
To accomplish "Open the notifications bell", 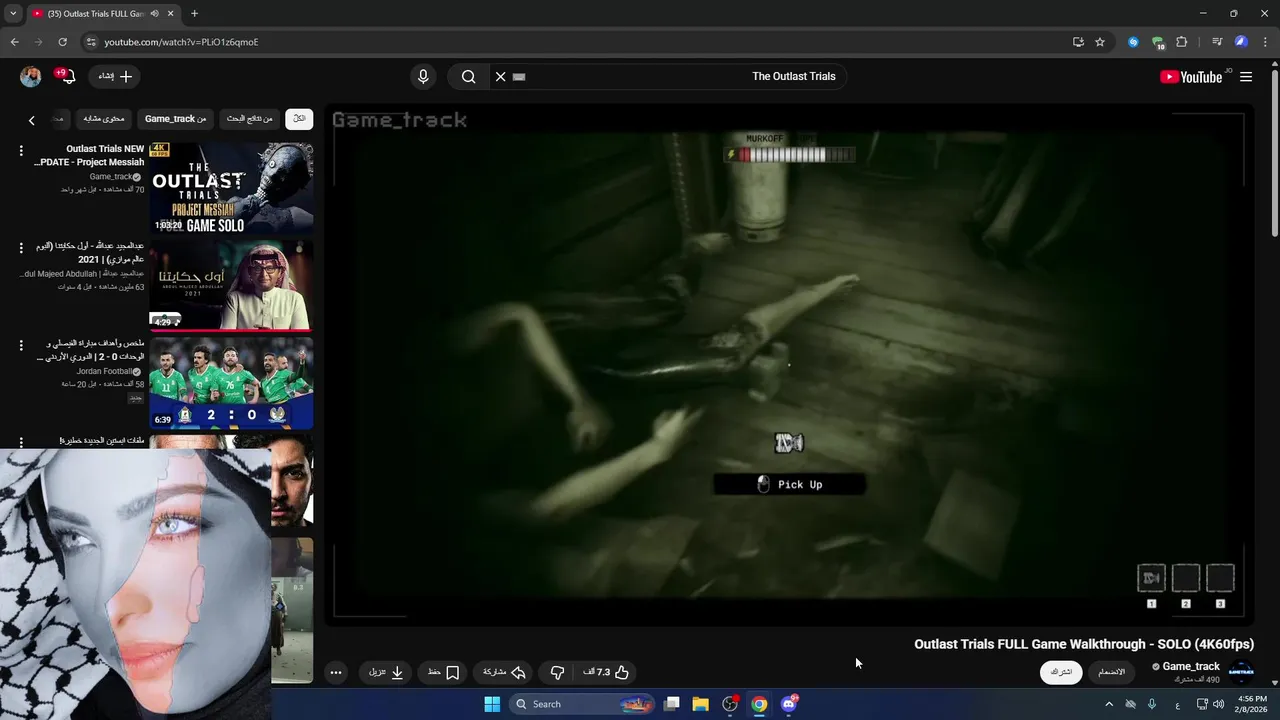I will [x=68, y=77].
